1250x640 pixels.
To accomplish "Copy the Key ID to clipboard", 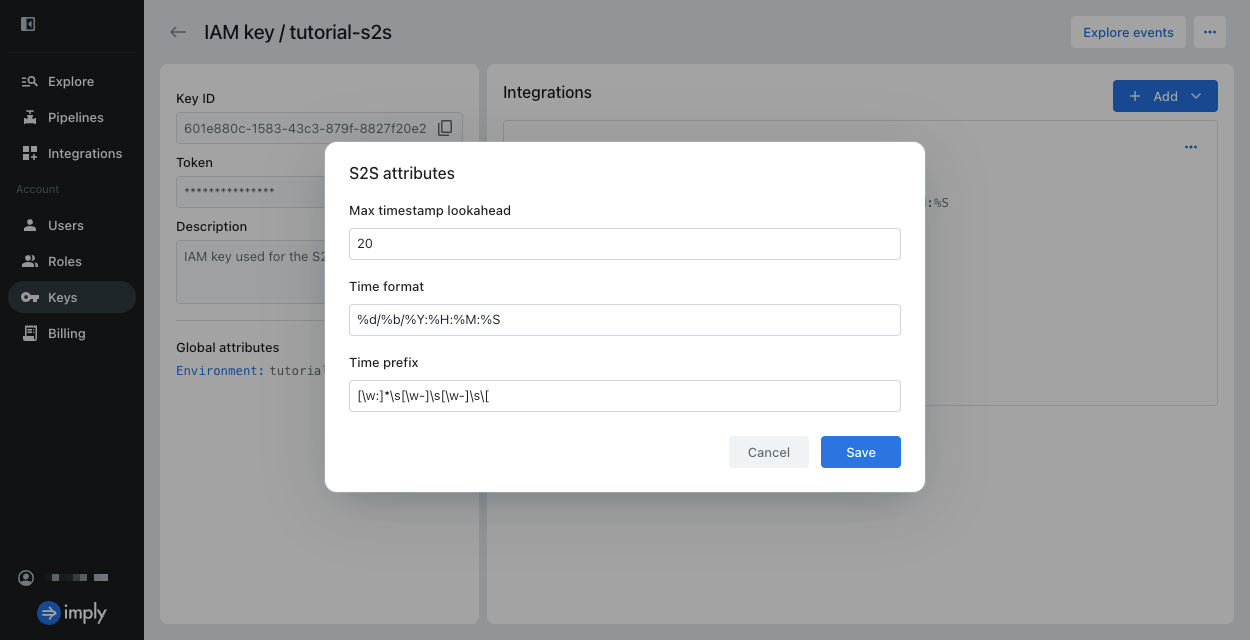I will click(x=445, y=128).
